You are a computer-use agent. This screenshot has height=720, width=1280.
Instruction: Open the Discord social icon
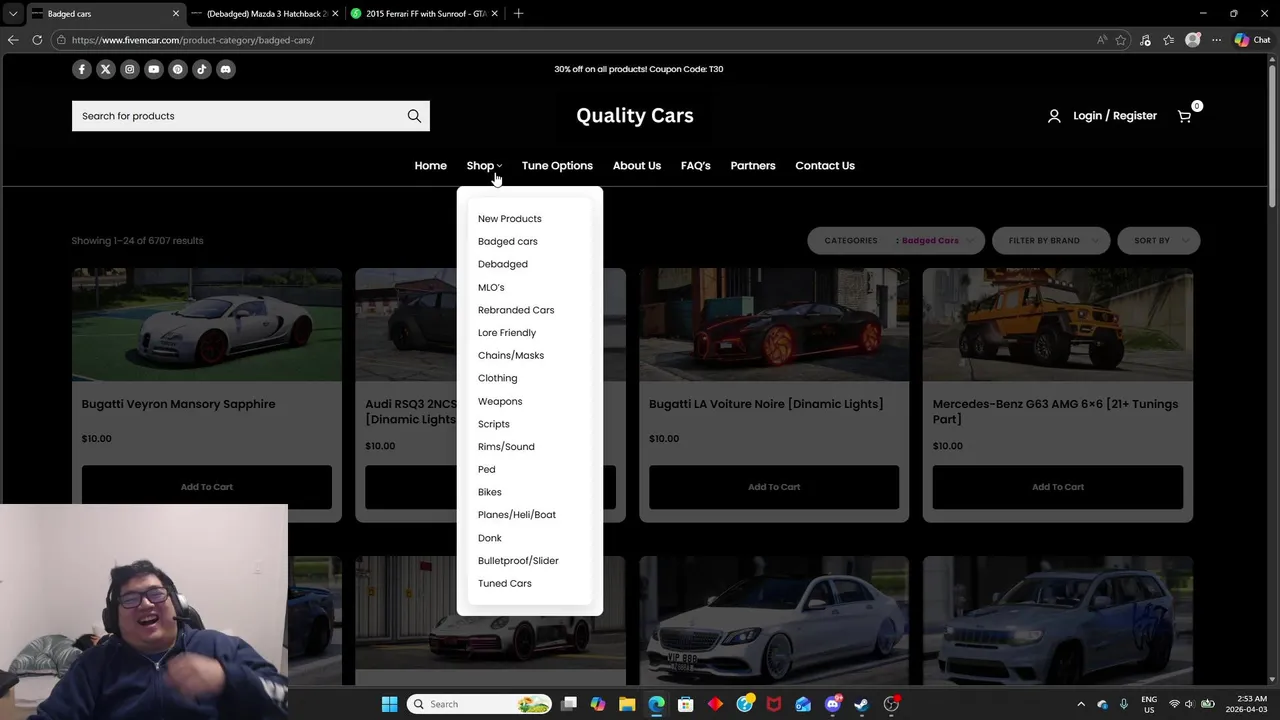click(226, 69)
